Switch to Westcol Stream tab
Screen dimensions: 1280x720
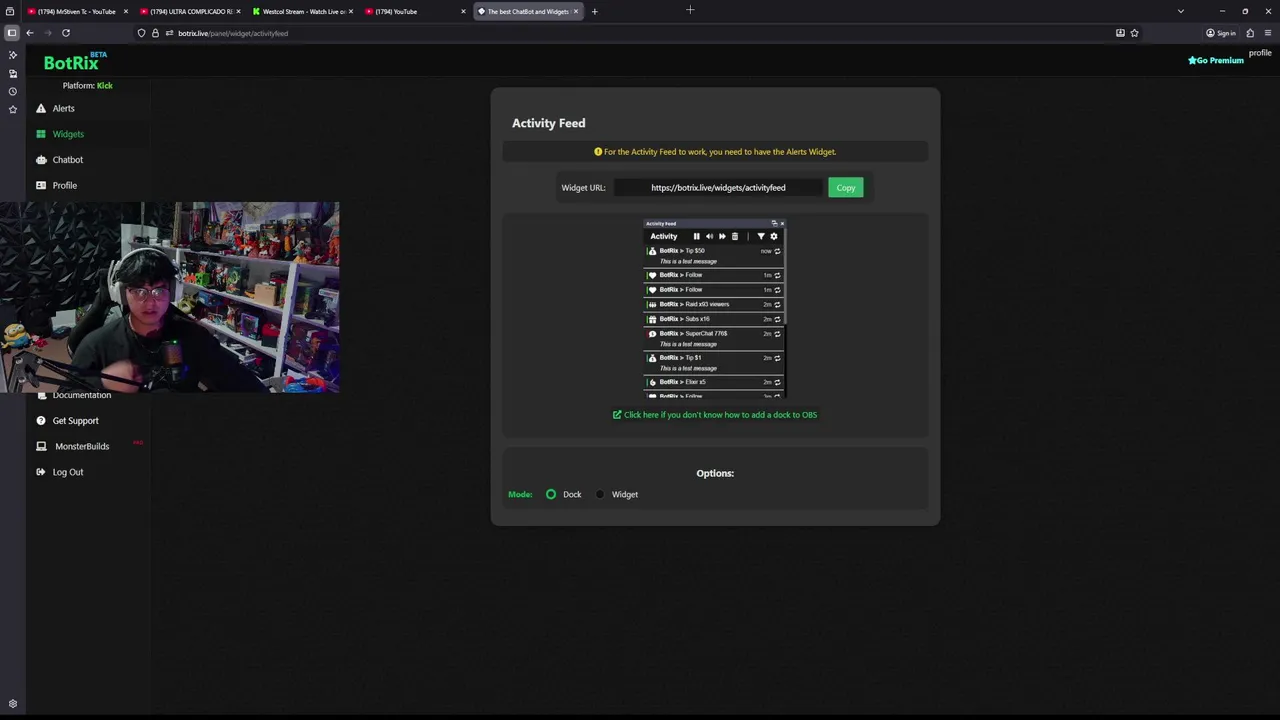[303, 12]
